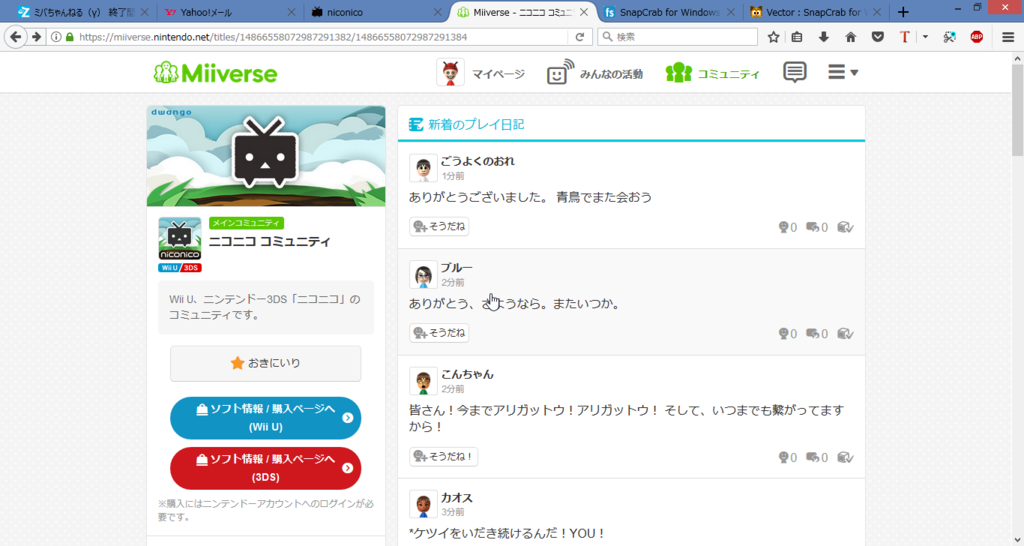Open ブルー username link

[456, 268]
